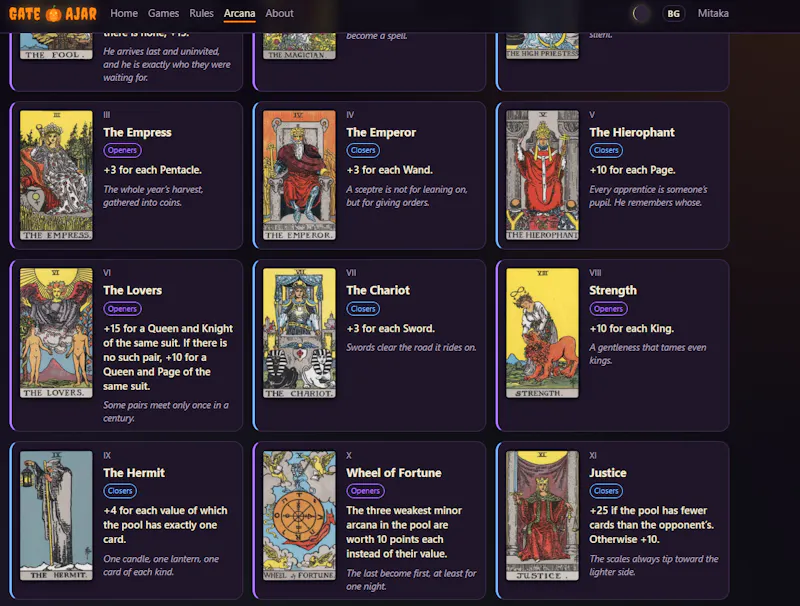The width and height of the screenshot is (800, 606).
Task: Open the Games menu item
Action: coord(163,13)
